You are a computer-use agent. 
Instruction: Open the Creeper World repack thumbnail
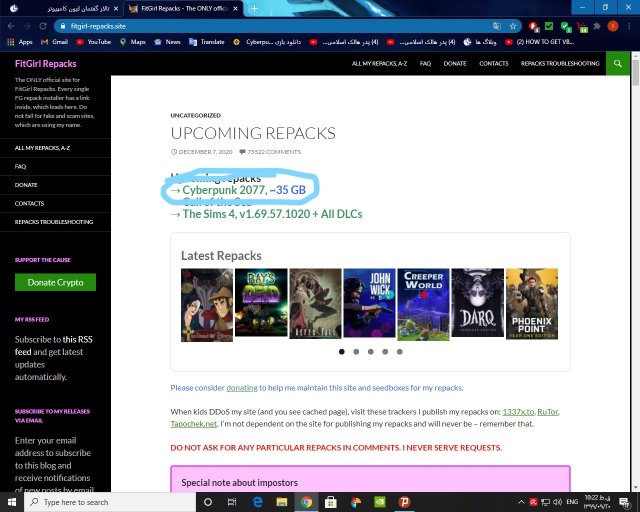(423, 304)
